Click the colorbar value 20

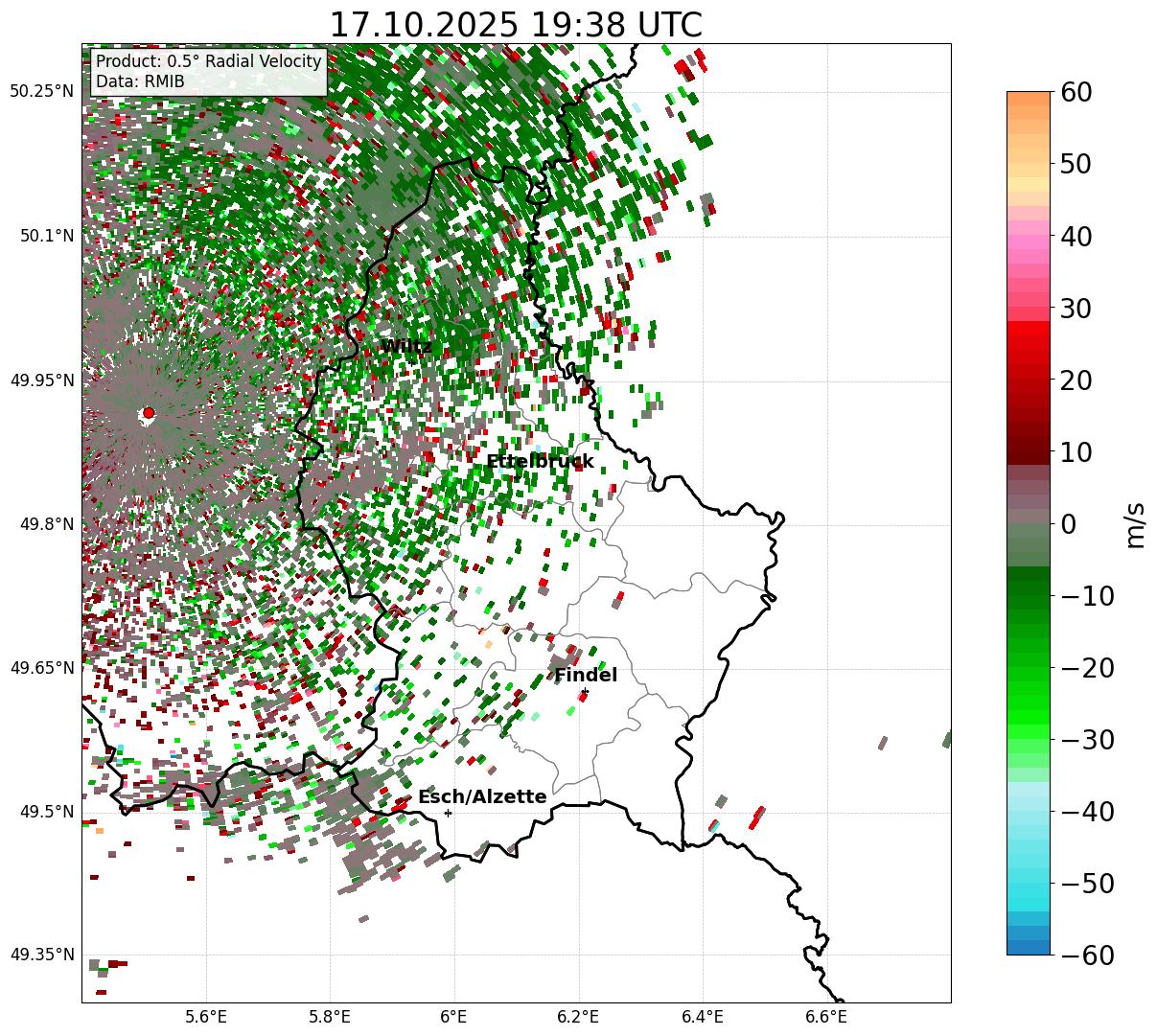tap(1075, 380)
